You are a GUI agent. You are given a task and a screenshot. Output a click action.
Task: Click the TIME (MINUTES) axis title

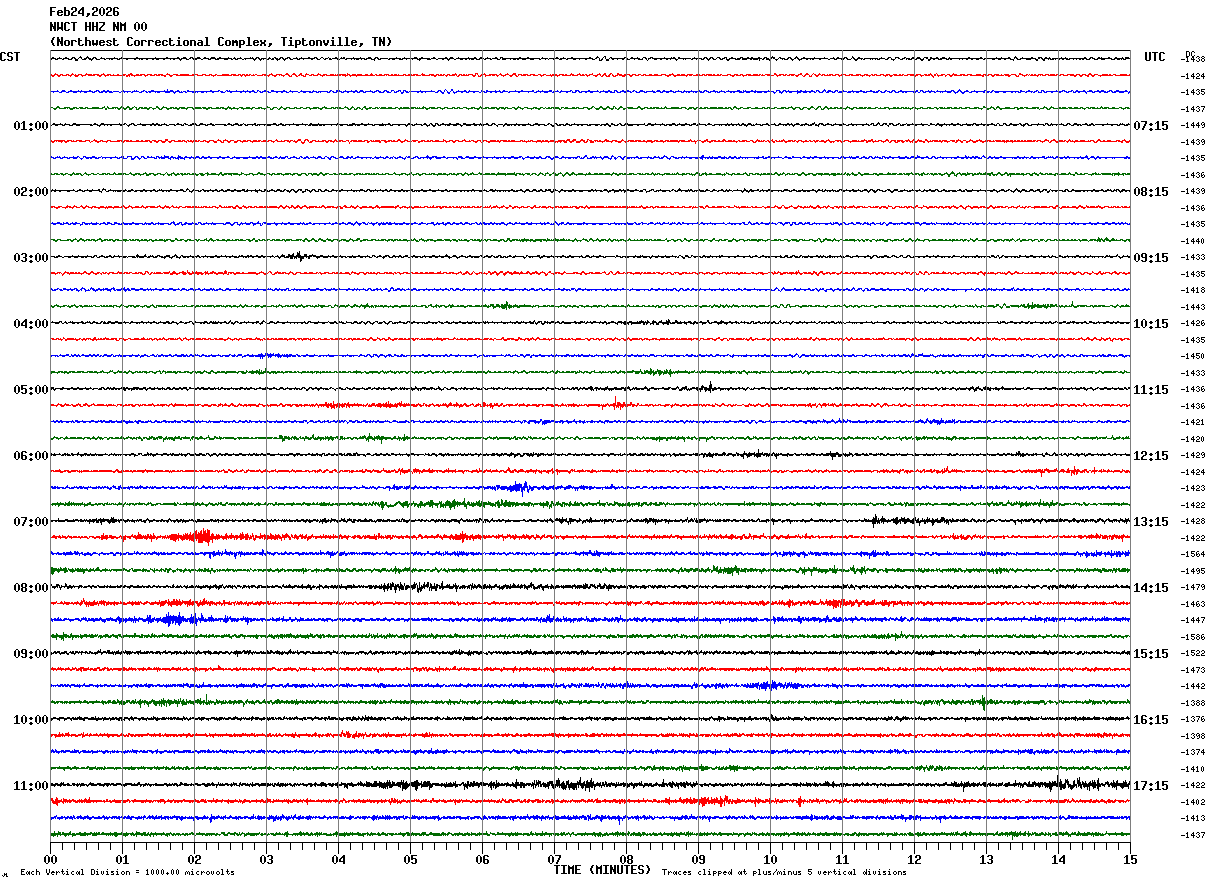point(602,870)
